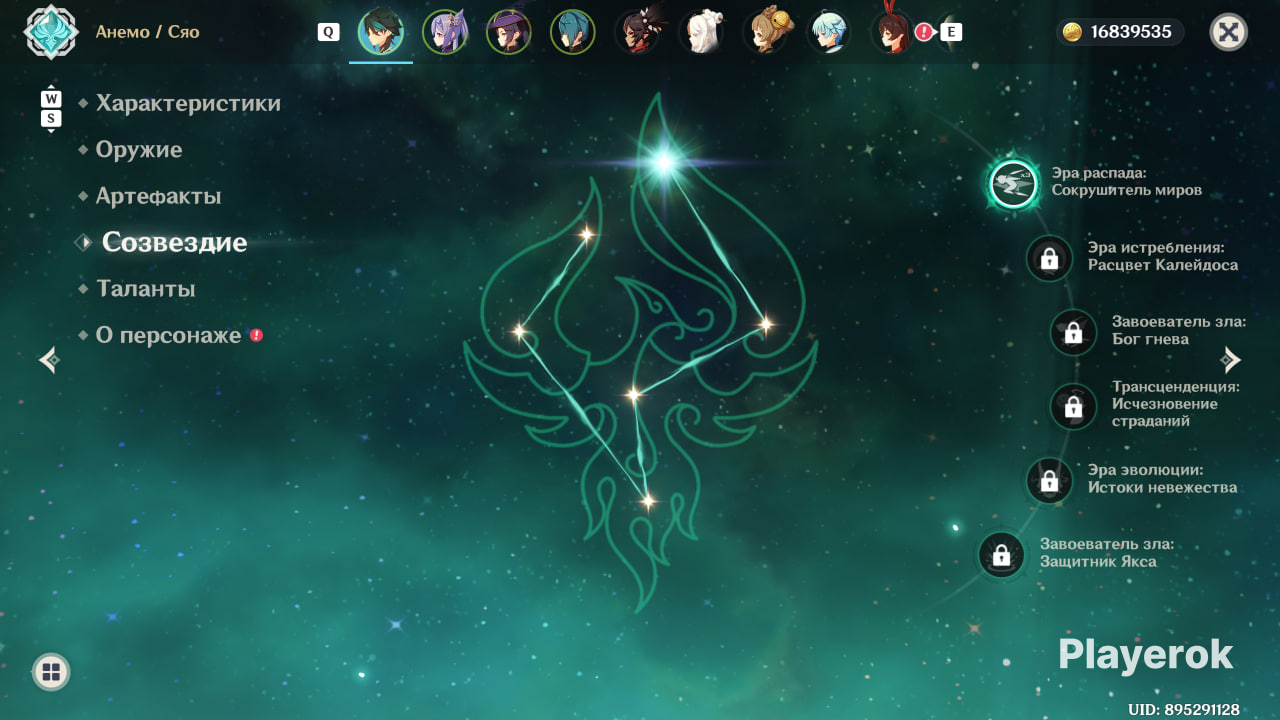
Task: Click the Q previous-character key hint
Action: click(x=328, y=32)
